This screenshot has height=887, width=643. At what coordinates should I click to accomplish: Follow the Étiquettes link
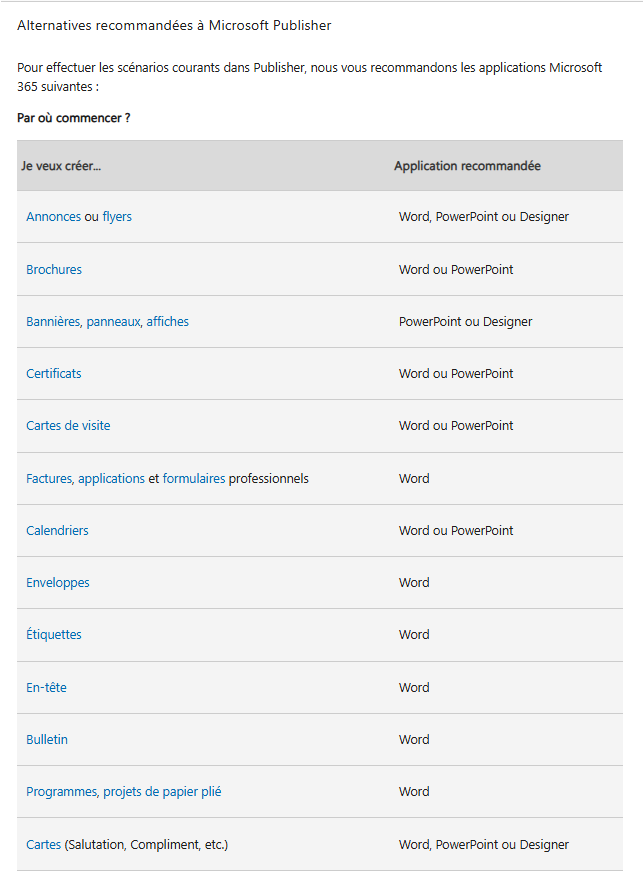click(x=54, y=634)
